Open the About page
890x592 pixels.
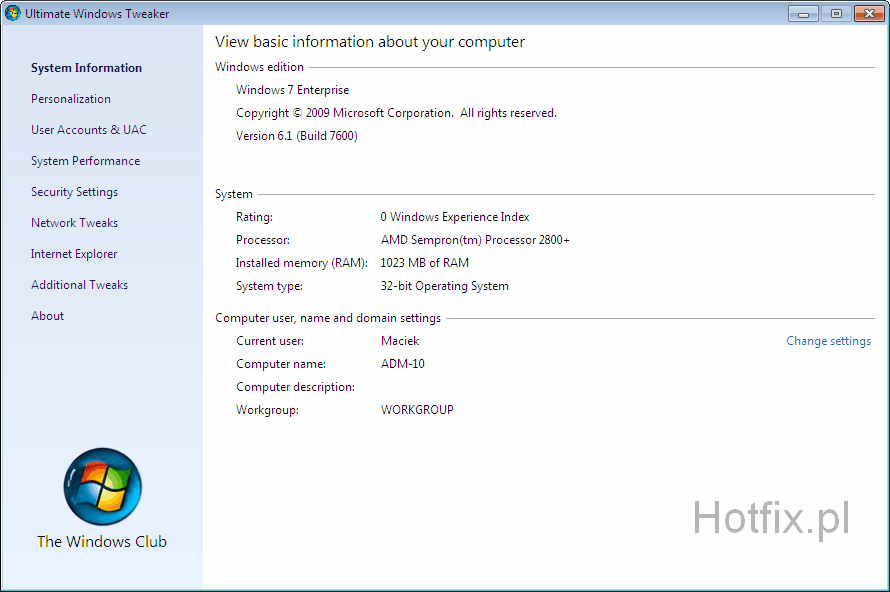[x=47, y=316]
